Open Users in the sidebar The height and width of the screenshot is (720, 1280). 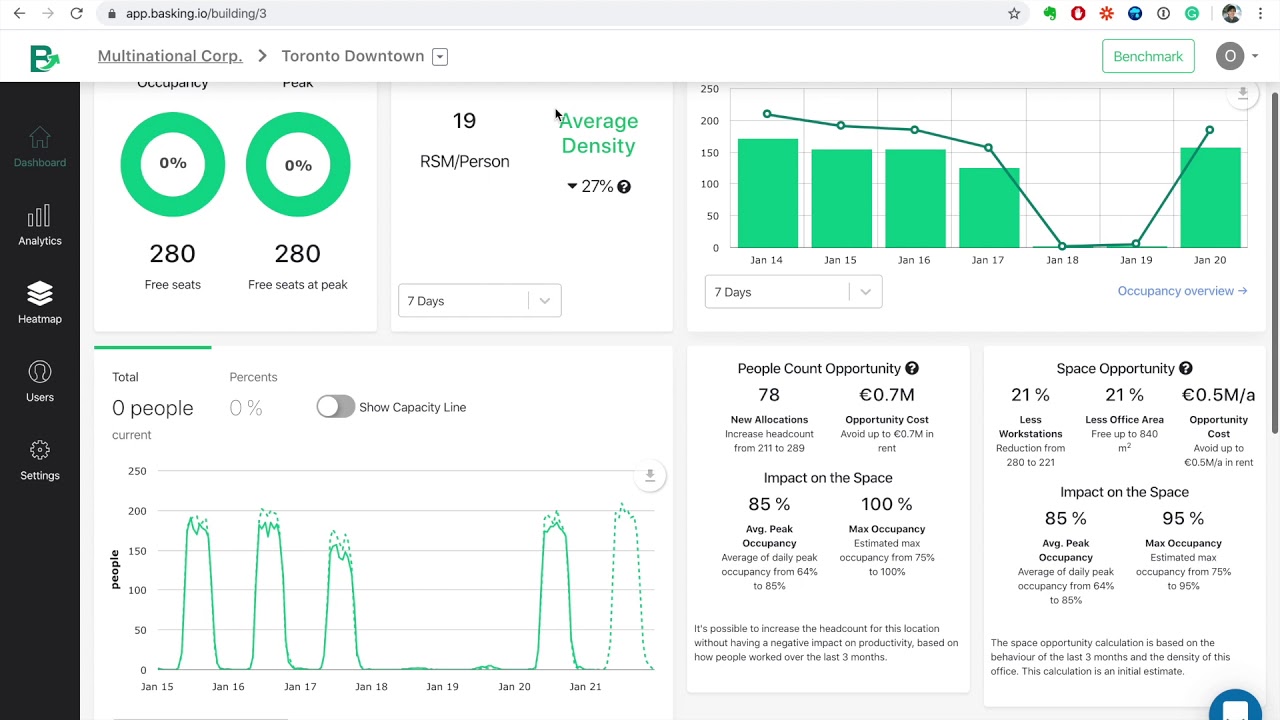[39, 381]
